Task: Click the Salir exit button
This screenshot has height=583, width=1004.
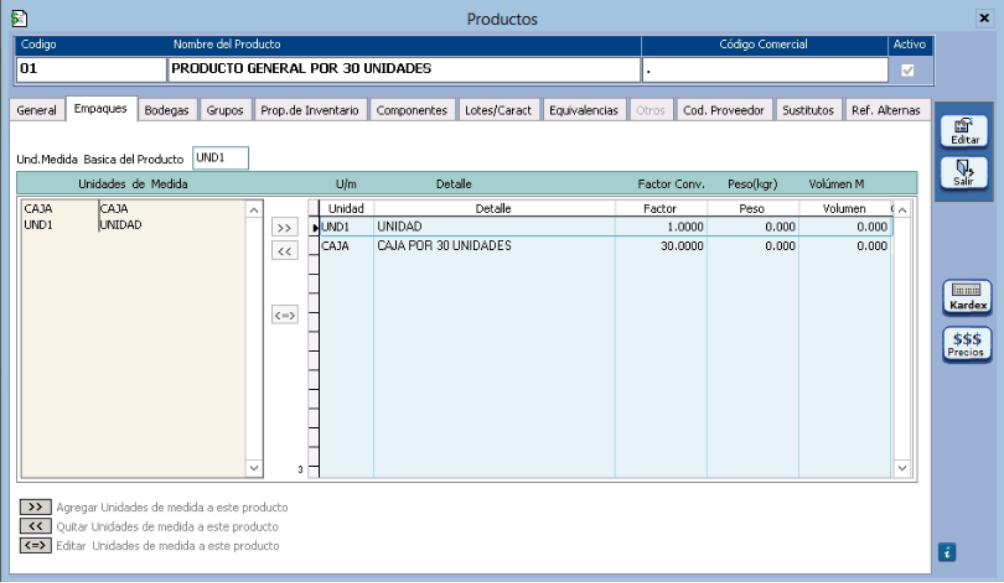Action: coord(964,173)
